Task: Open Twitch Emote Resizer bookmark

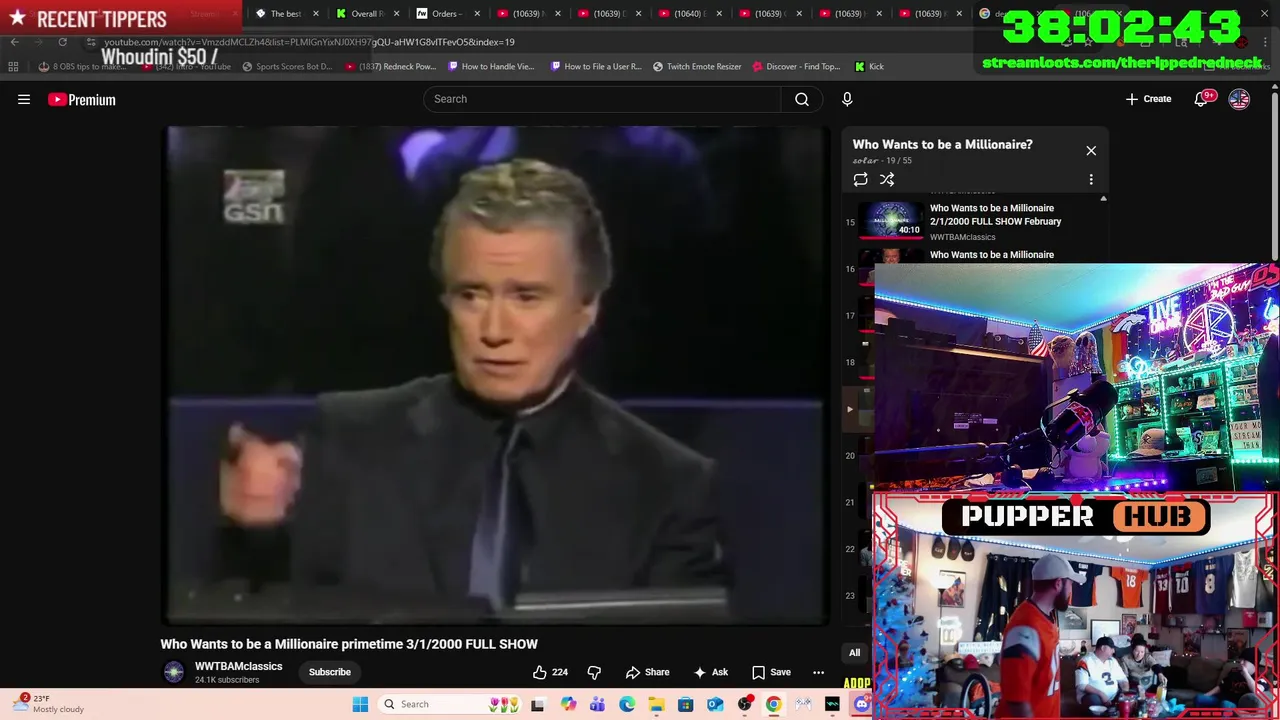Action: coord(697,66)
